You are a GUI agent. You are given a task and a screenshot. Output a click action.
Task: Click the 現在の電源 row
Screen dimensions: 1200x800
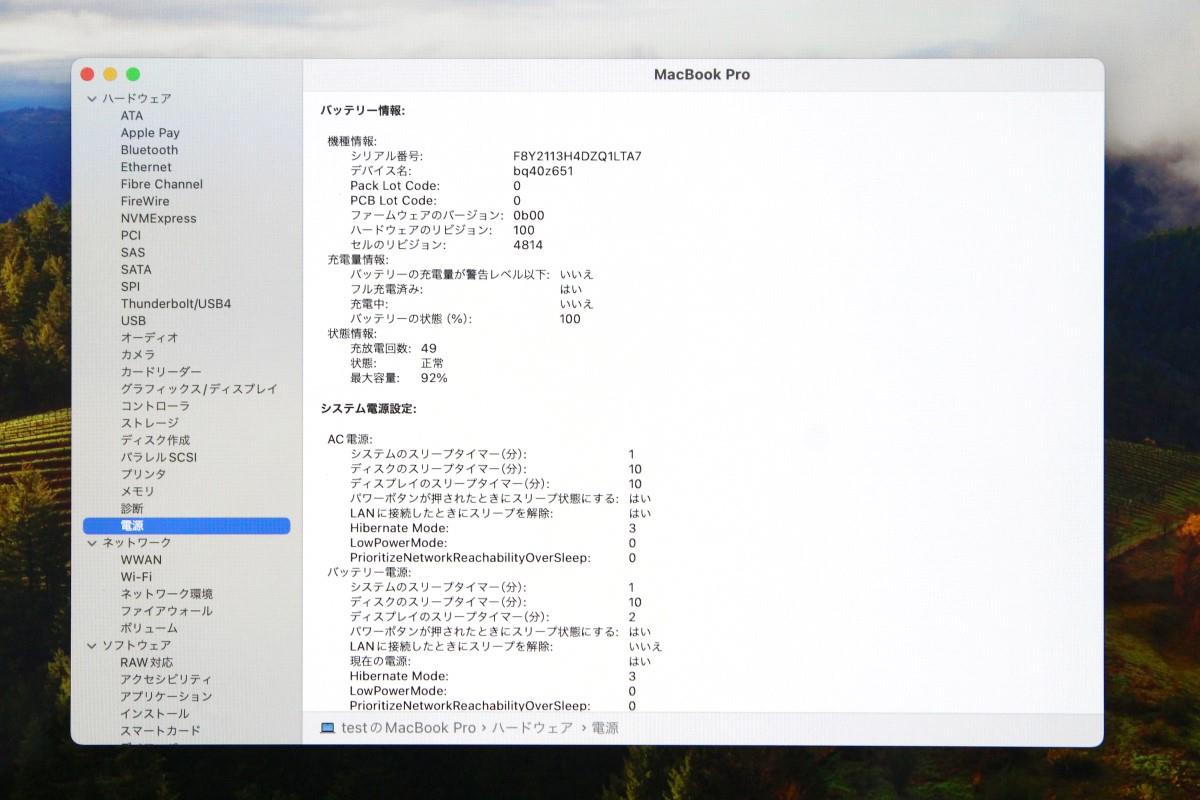point(500,661)
